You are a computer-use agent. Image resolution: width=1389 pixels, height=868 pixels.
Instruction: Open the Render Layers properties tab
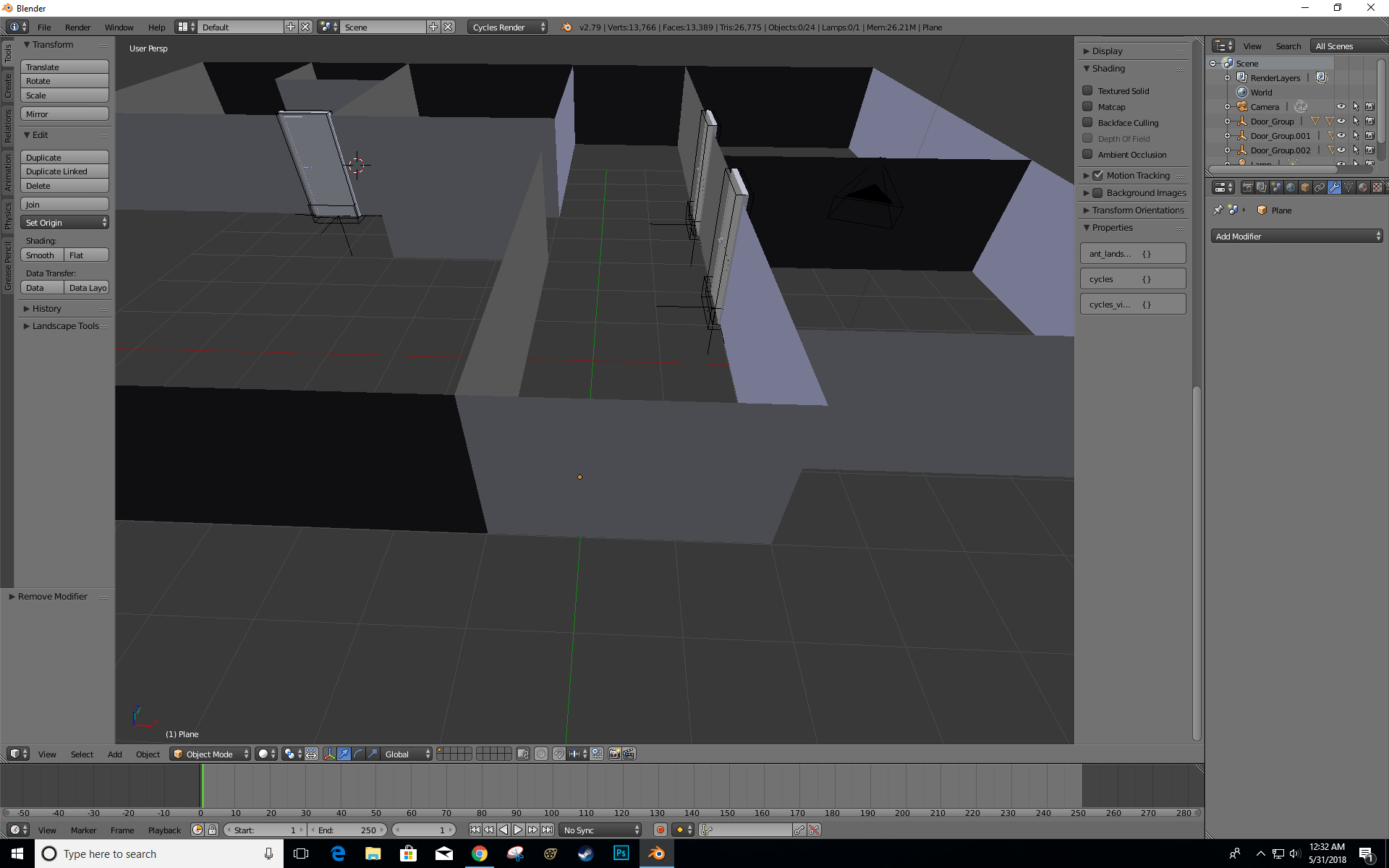pos(1262,187)
